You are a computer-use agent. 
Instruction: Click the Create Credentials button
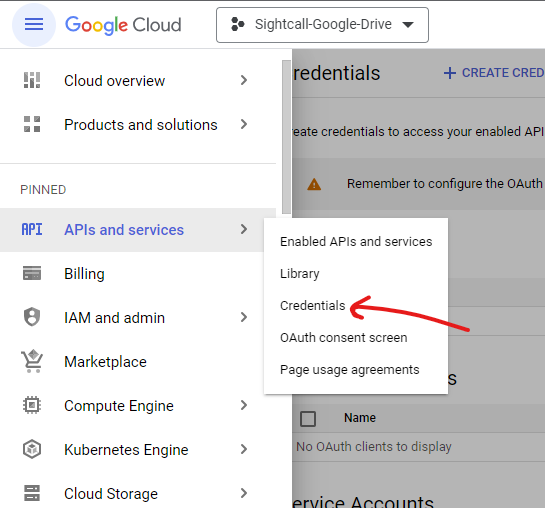point(494,73)
